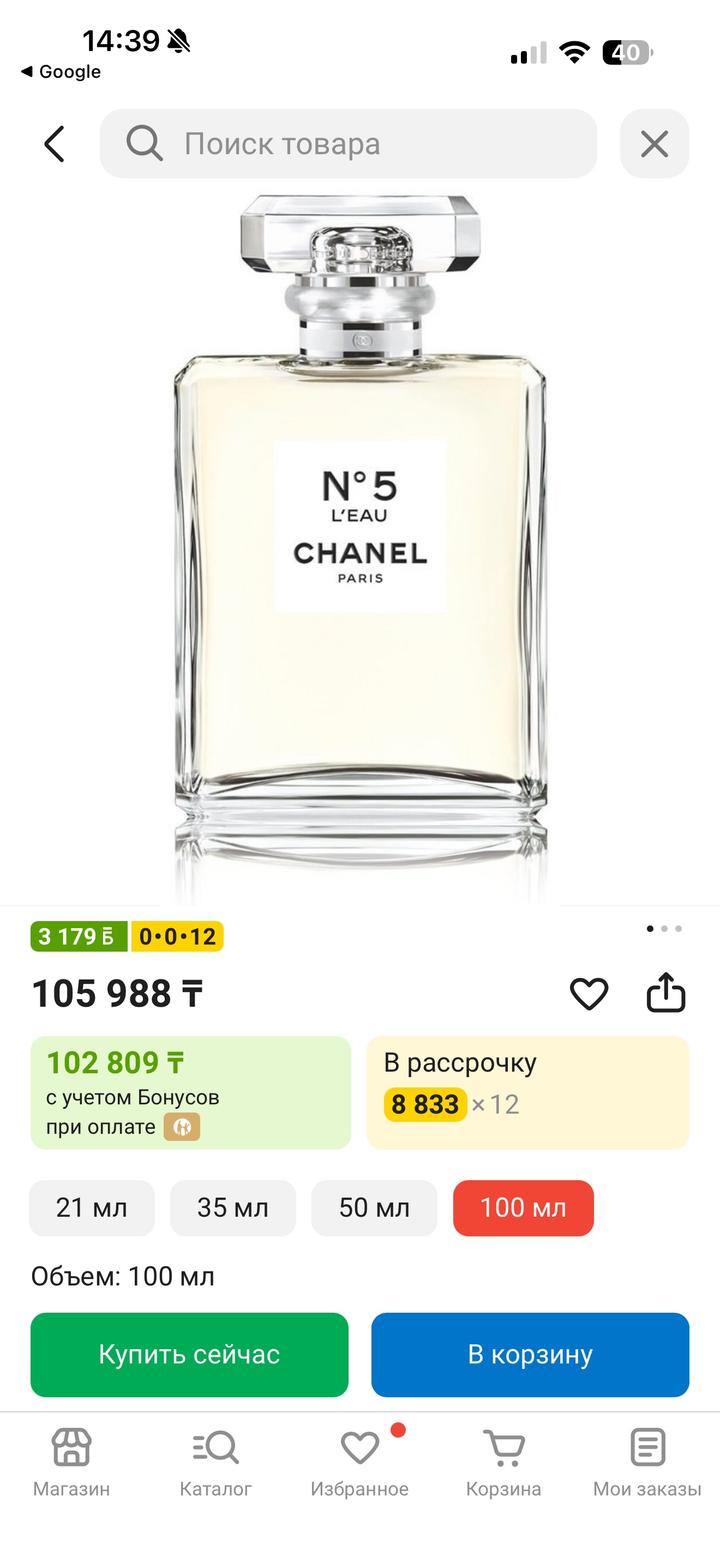Open the Корзина cart icon
The image size is (720, 1564).
click(503, 1460)
